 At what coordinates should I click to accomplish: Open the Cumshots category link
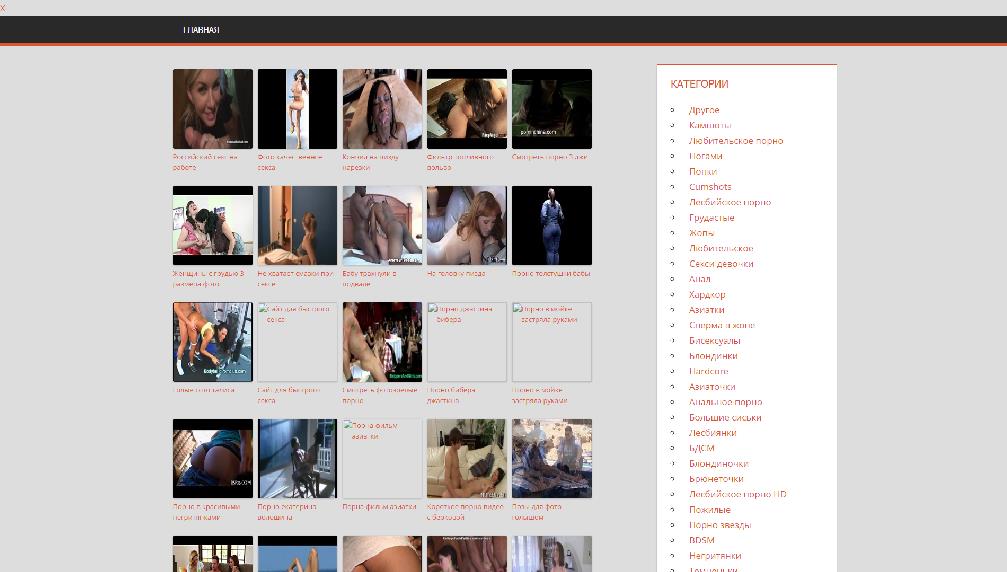click(x=710, y=187)
